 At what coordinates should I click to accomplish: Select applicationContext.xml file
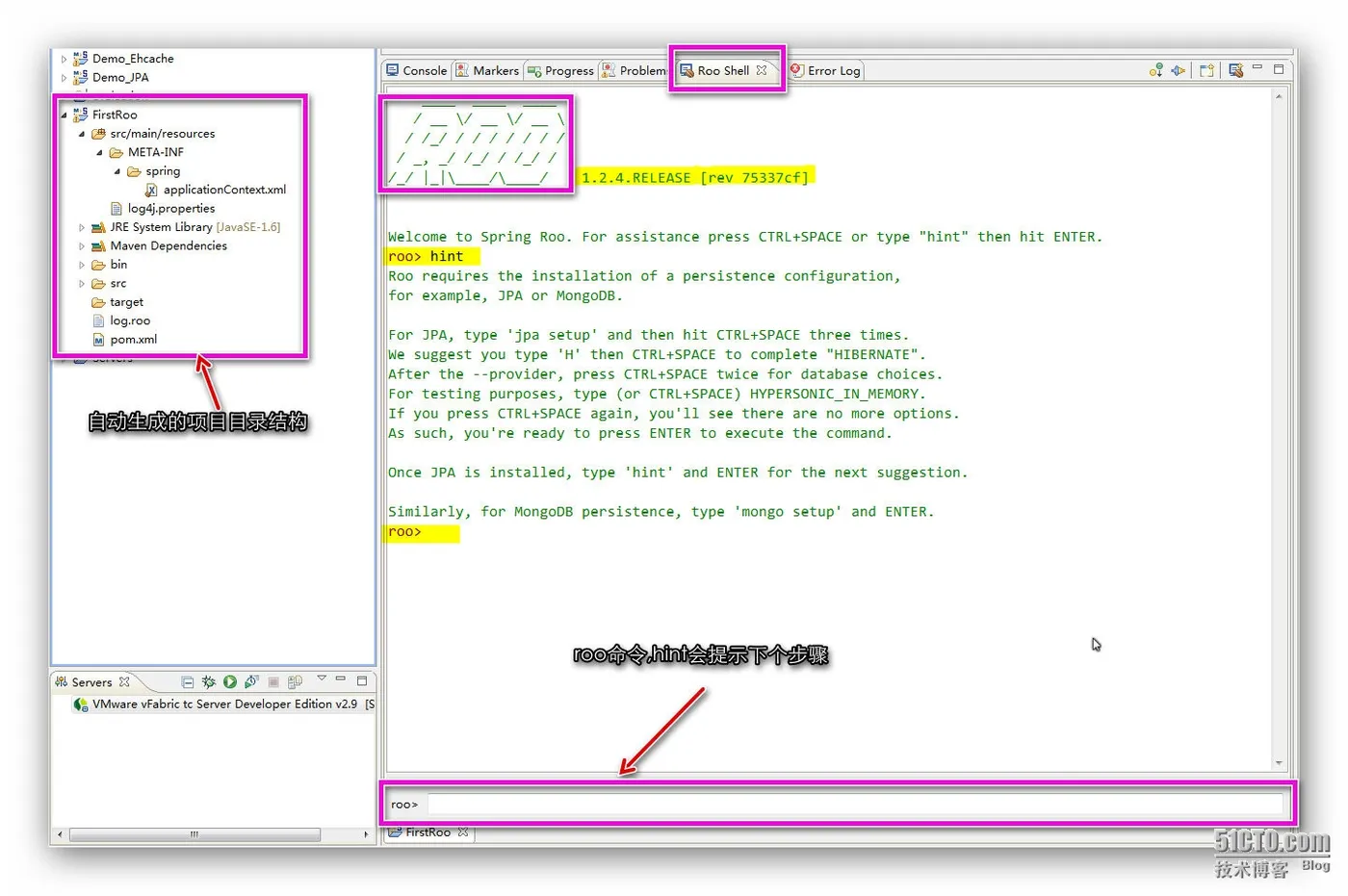point(224,190)
